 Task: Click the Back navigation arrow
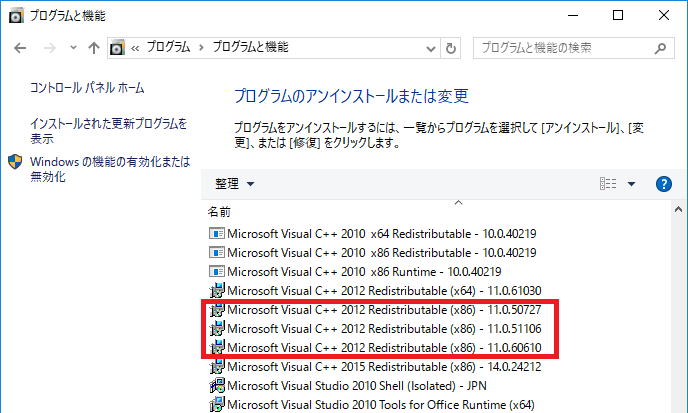[x=20, y=48]
